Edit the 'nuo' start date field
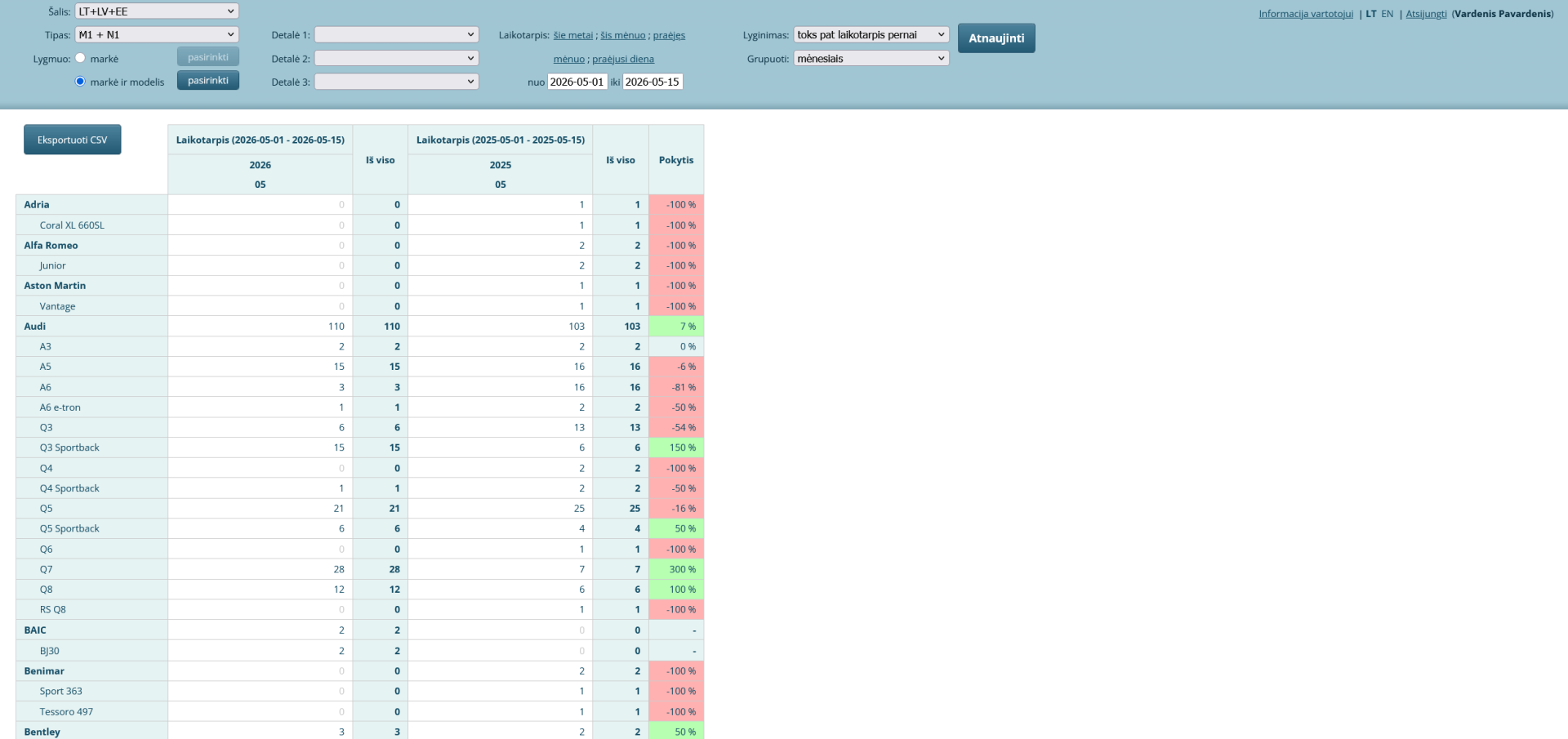 pyautogui.click(x=577, y=82)
